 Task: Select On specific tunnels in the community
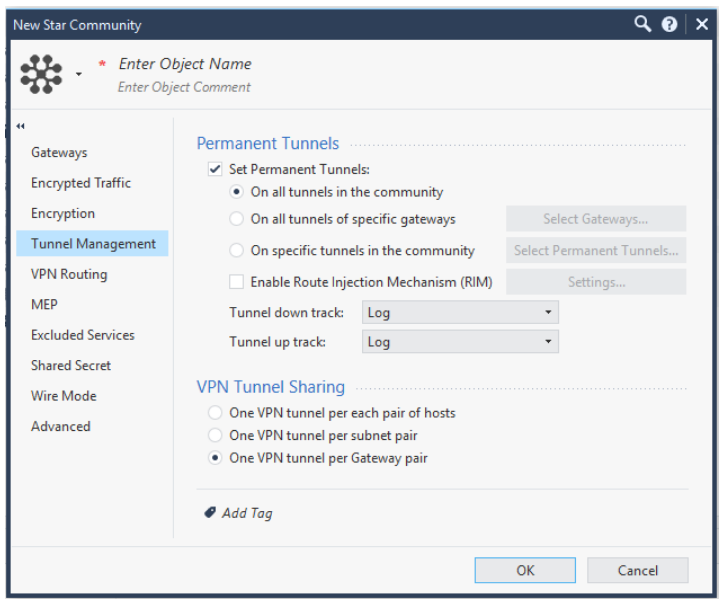[236, 250]
